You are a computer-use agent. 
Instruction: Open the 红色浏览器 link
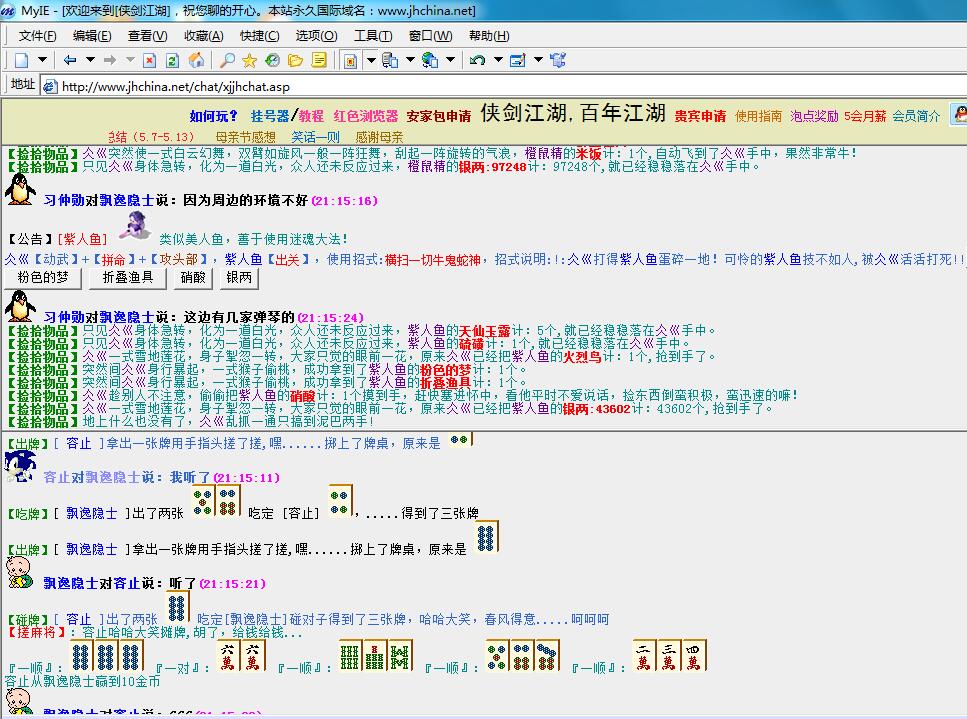pos(366,116)
